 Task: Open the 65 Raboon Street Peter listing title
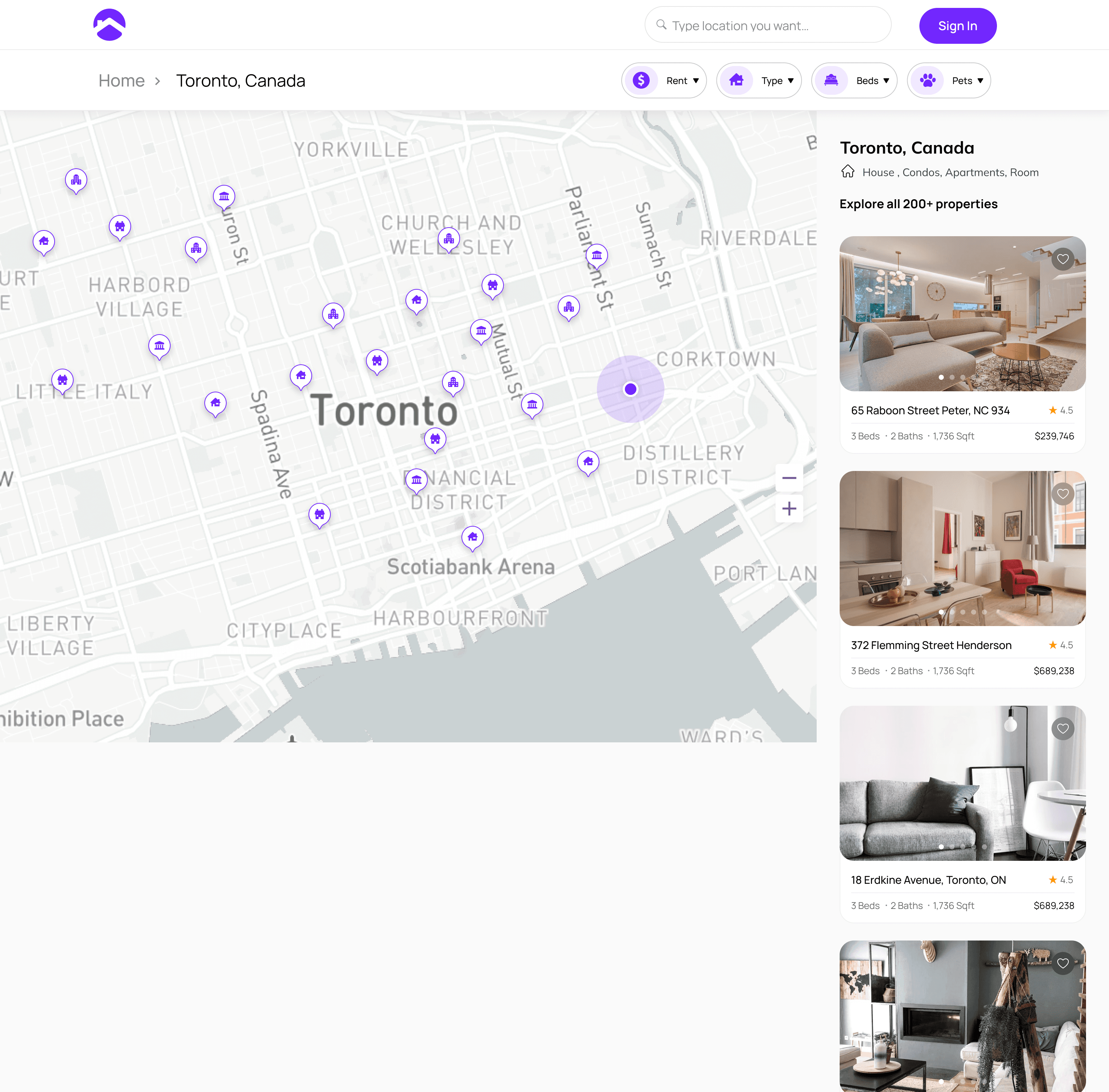click(x=930, y=411)
